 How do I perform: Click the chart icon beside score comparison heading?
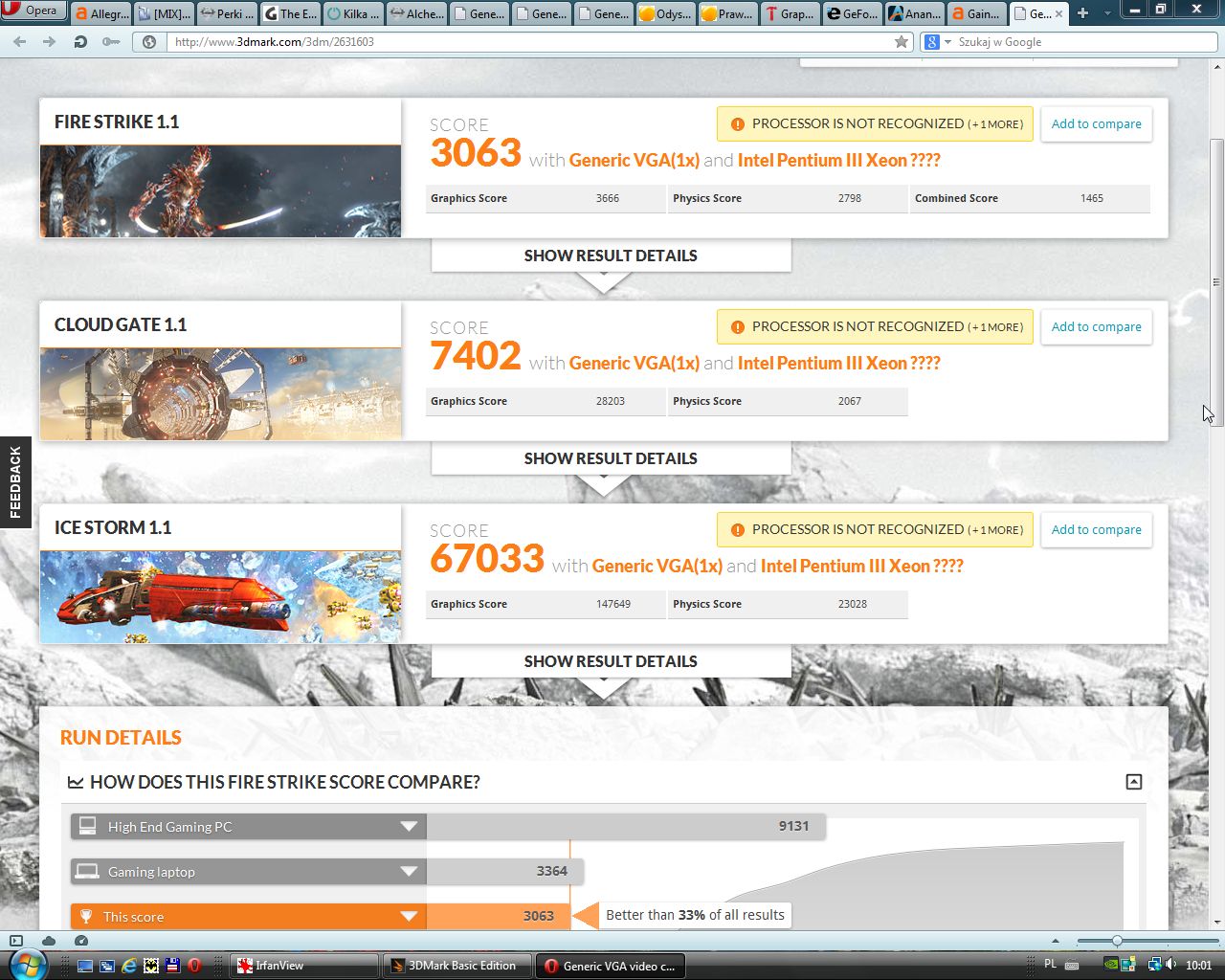75,783
